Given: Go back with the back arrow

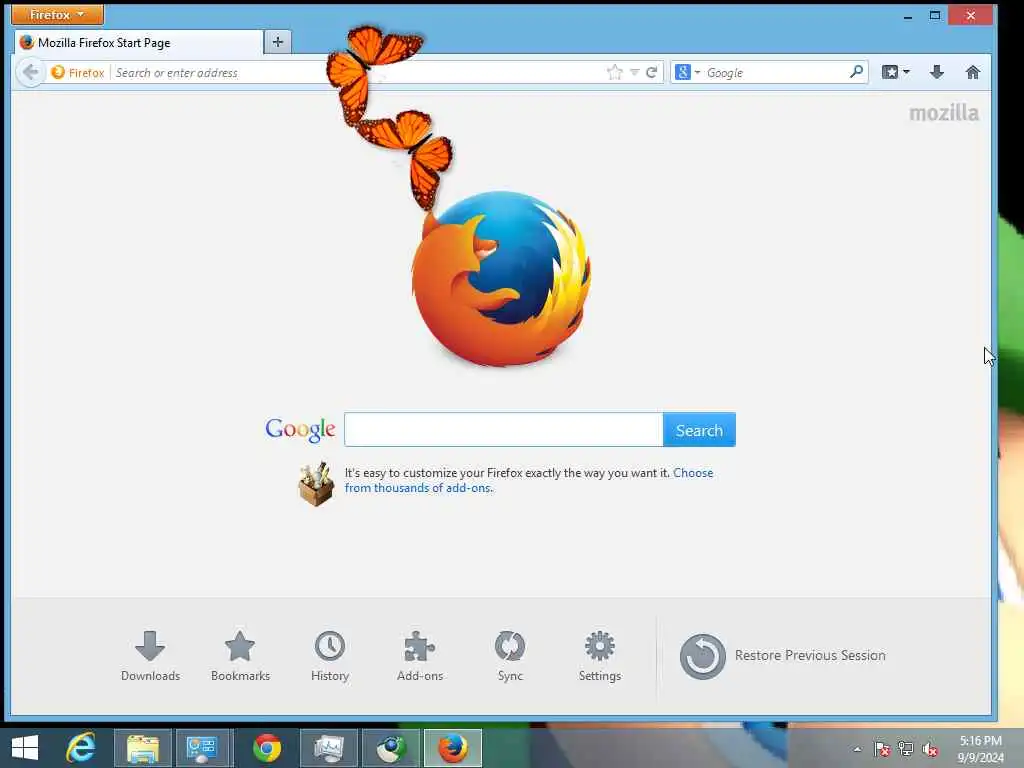Looking at the screenshot, I should click(31, 72).
